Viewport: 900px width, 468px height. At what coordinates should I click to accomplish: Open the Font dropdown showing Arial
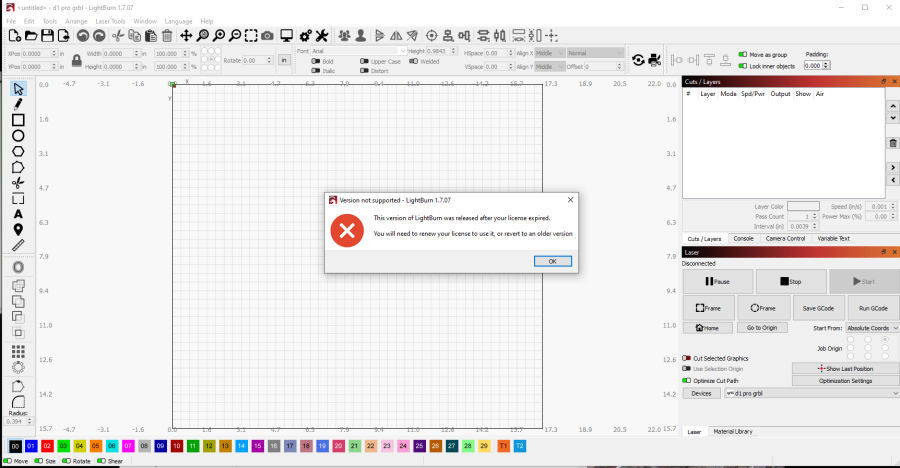tap(359, 51)
